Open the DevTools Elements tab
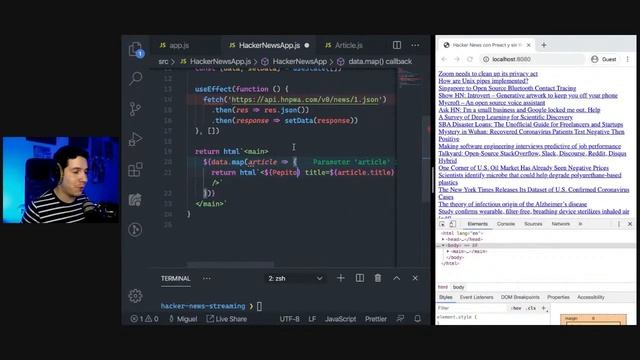Screen dimensions: 640x360 tap(478, 224)
